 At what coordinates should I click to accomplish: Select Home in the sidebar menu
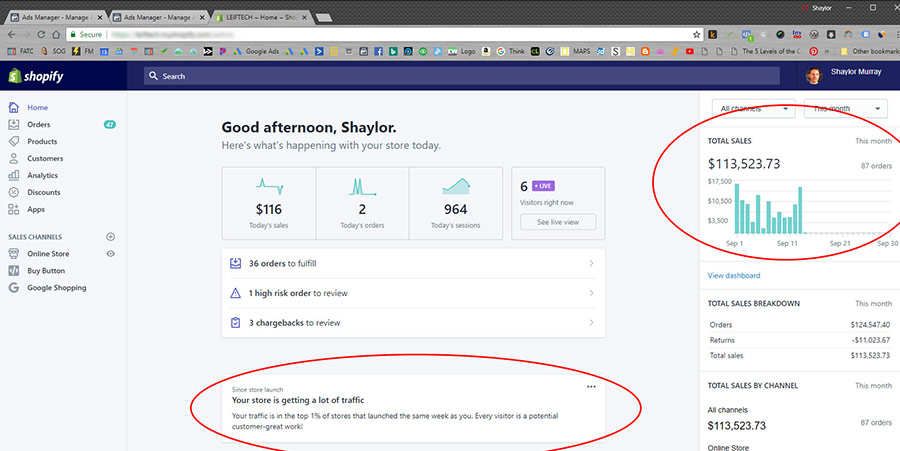pyautogui.click(x=37, y=108)
